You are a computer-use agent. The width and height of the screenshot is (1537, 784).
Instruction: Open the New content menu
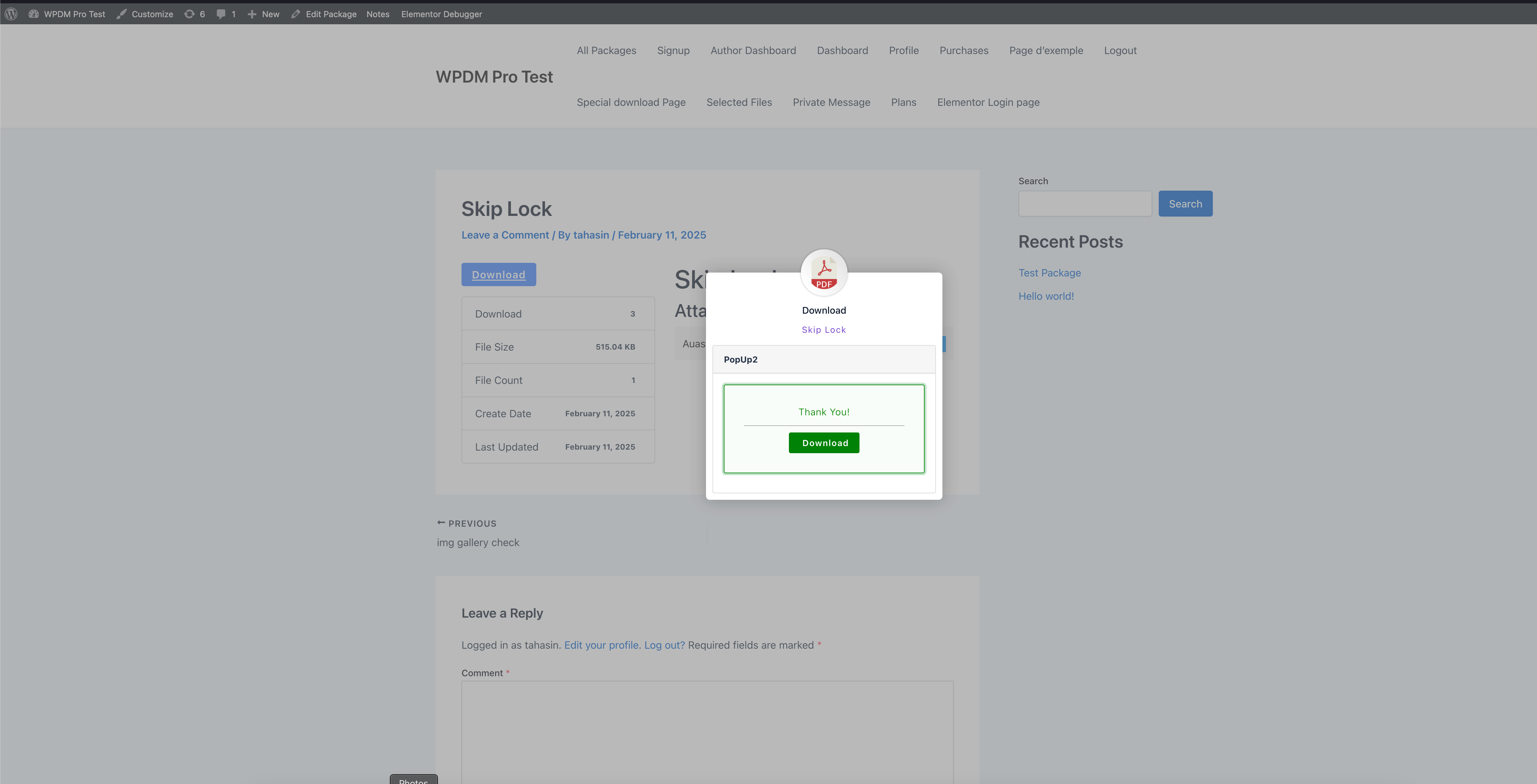263,14
